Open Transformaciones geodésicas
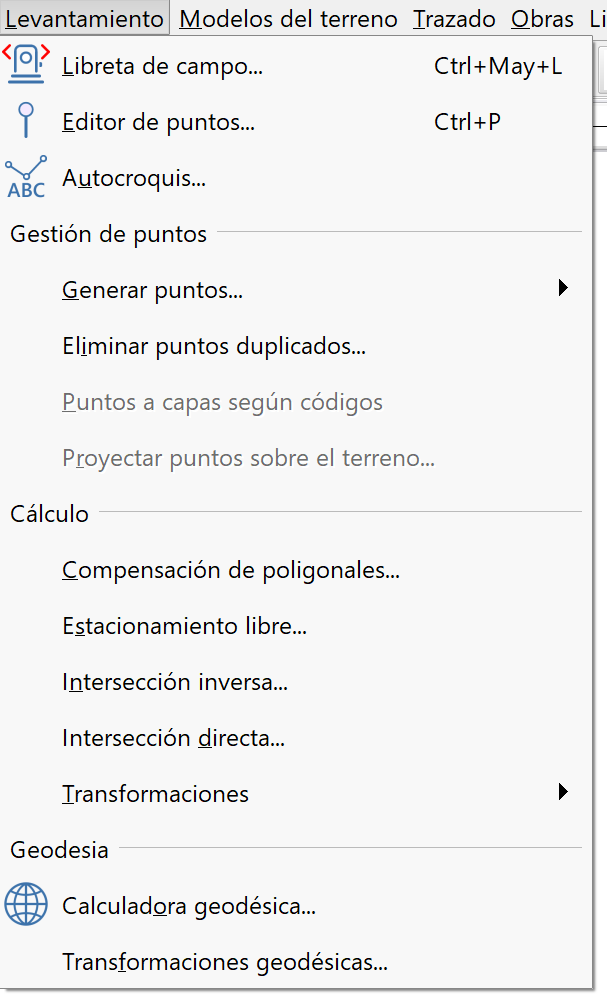 pos(225,962)
